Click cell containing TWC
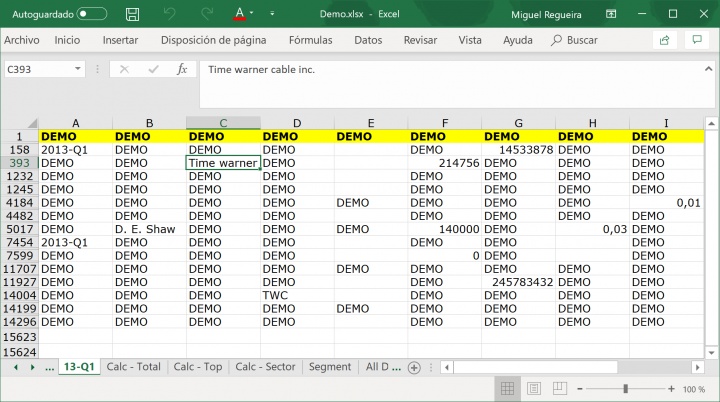 (297, 295)
